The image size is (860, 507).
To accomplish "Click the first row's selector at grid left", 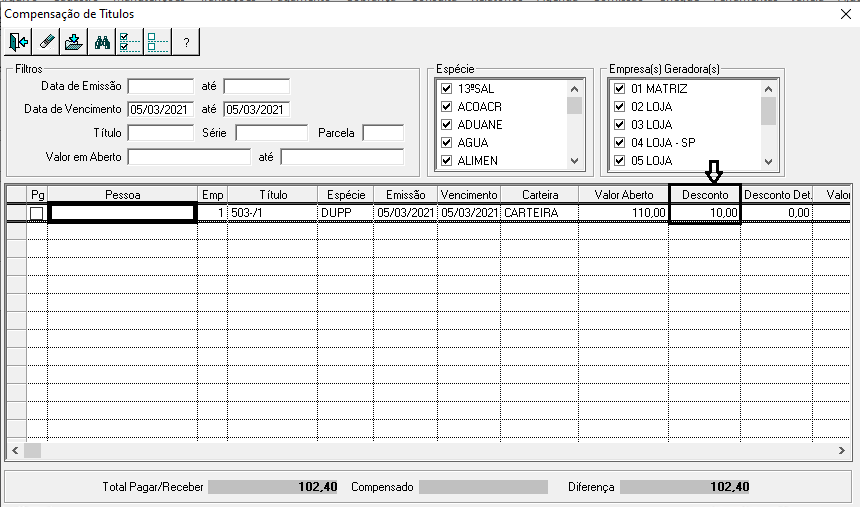I will (x=16, y=213).
